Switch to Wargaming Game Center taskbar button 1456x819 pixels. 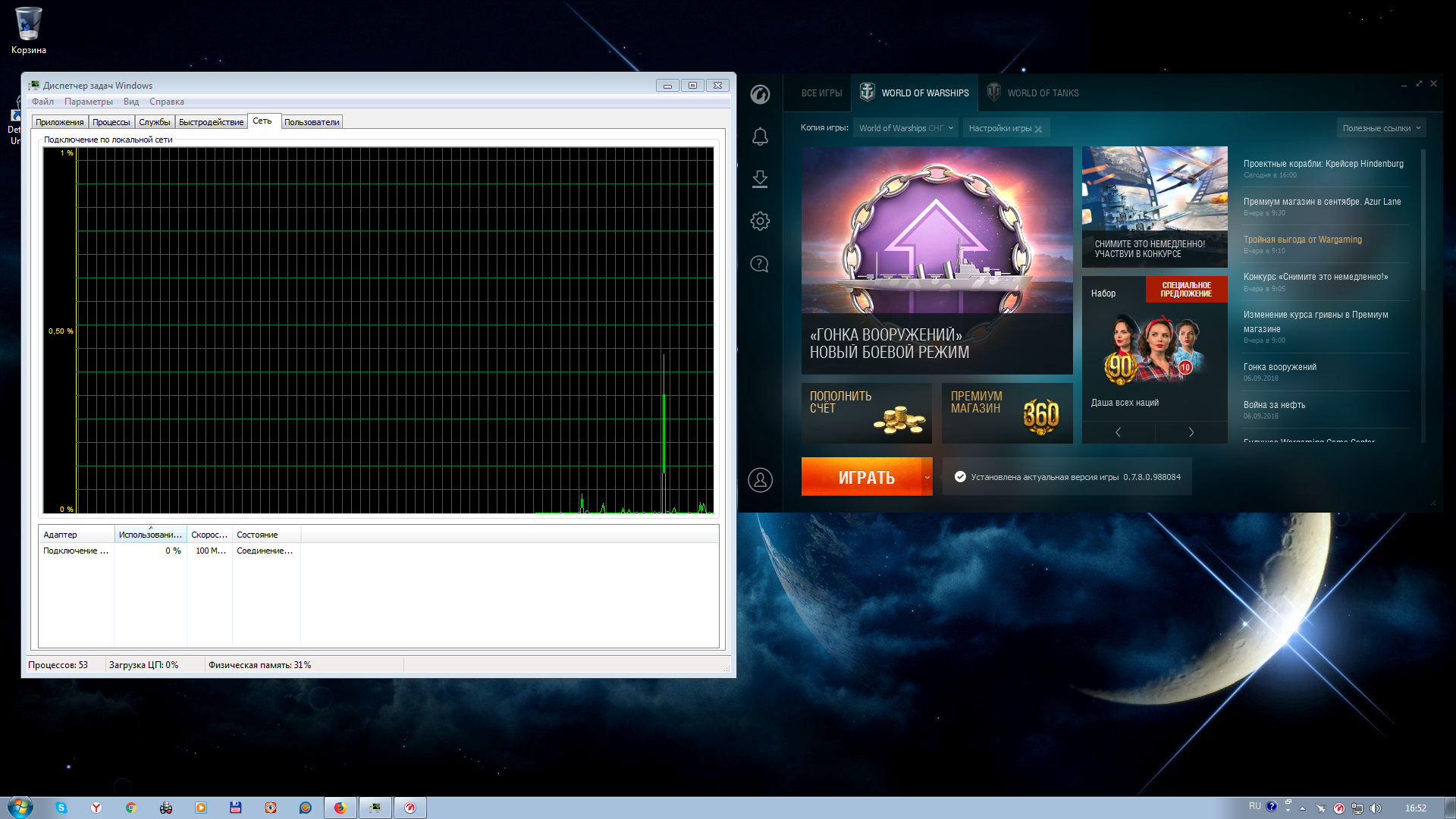point(410,808)
